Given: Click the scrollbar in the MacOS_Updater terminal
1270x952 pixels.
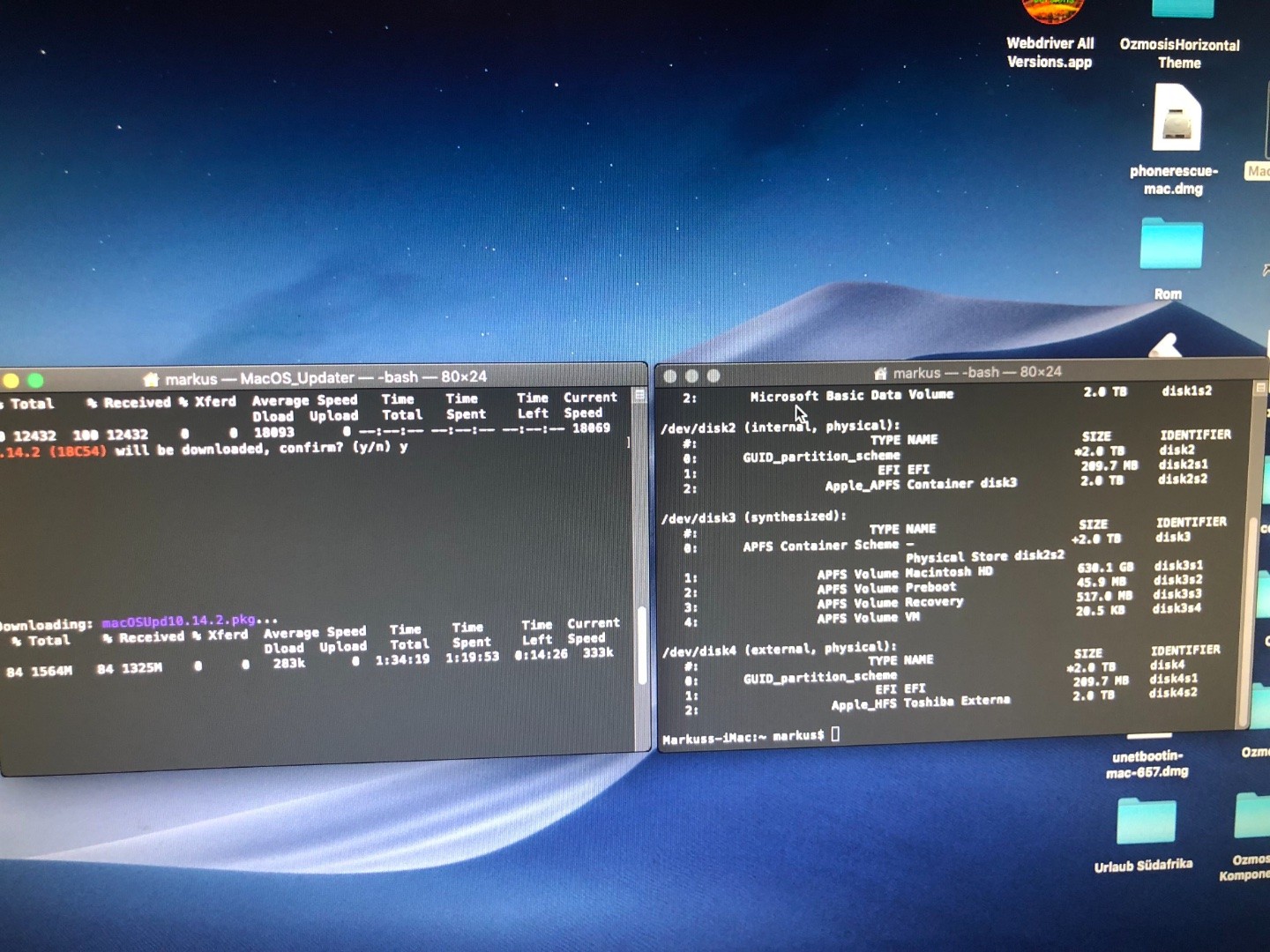Looking at the screenshot, I should click(x=641, y=643).
